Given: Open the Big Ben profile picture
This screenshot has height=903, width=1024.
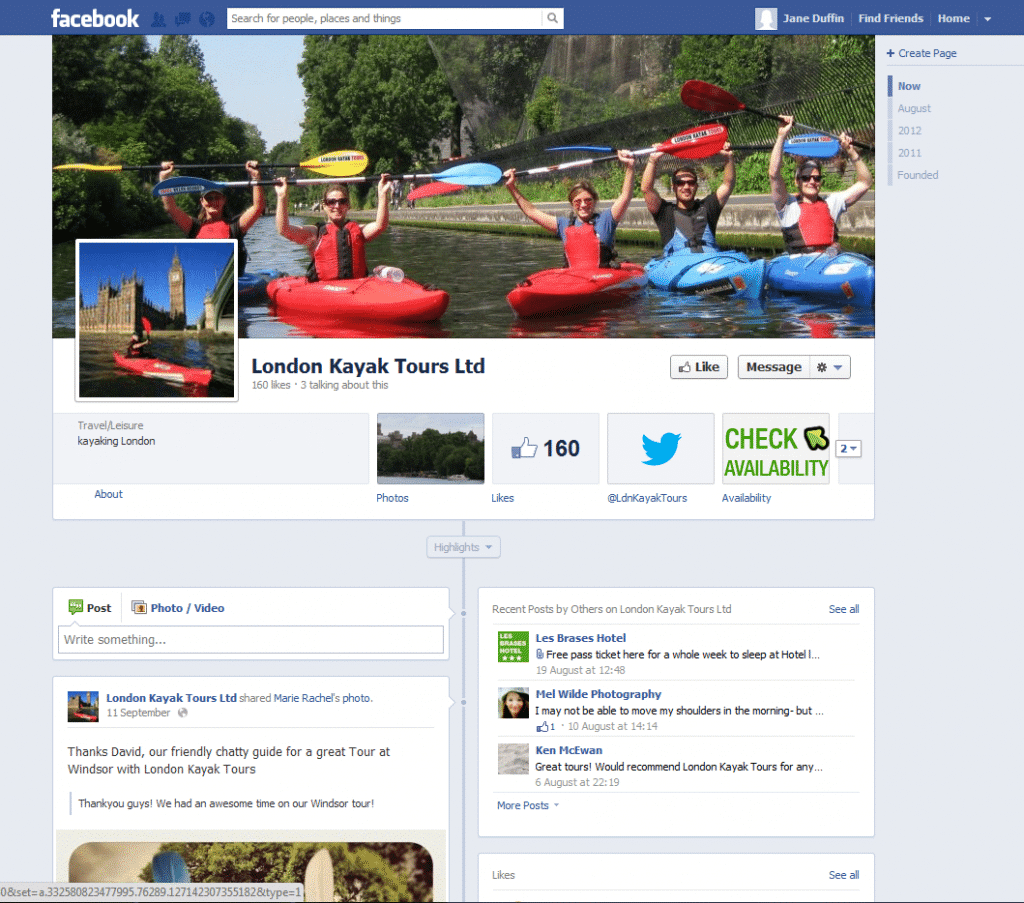Looking at the screenshot, I should click(x=157, y=320).
